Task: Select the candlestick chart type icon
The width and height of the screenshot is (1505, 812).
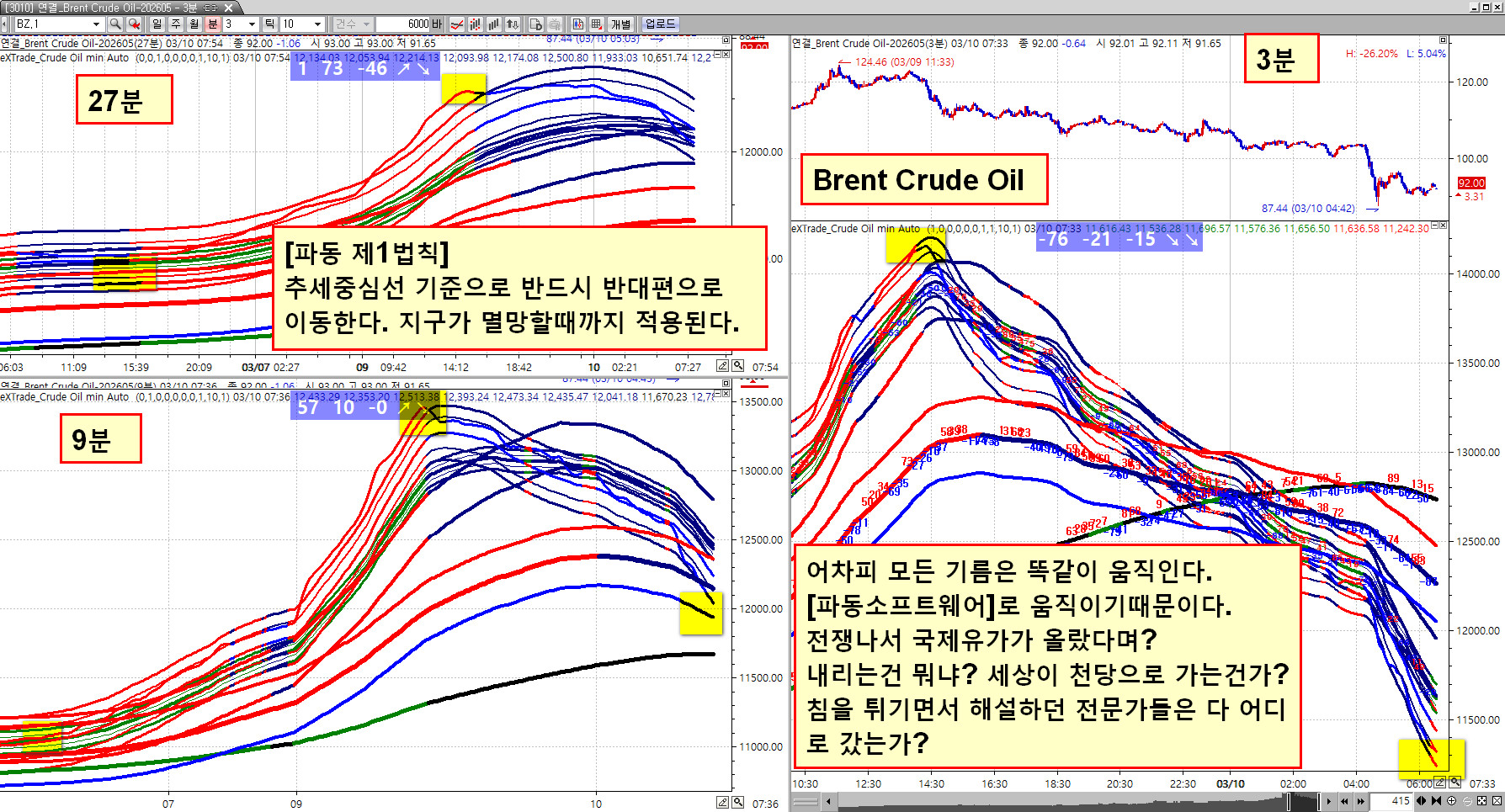Action: coord(476,24)
